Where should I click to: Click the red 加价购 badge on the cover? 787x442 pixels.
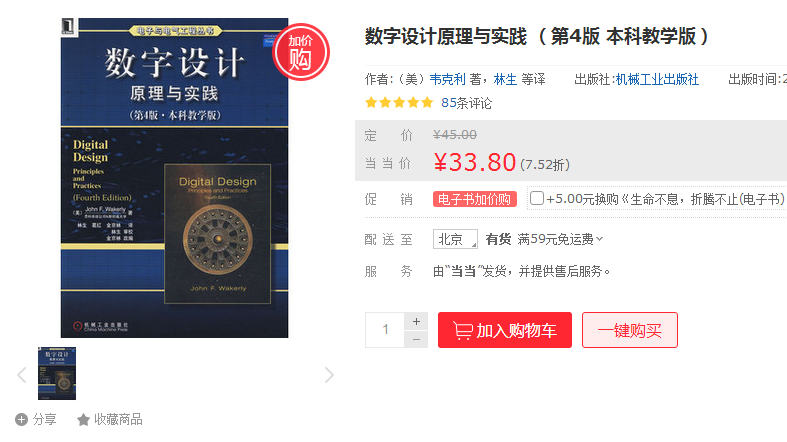pos(301,52)
